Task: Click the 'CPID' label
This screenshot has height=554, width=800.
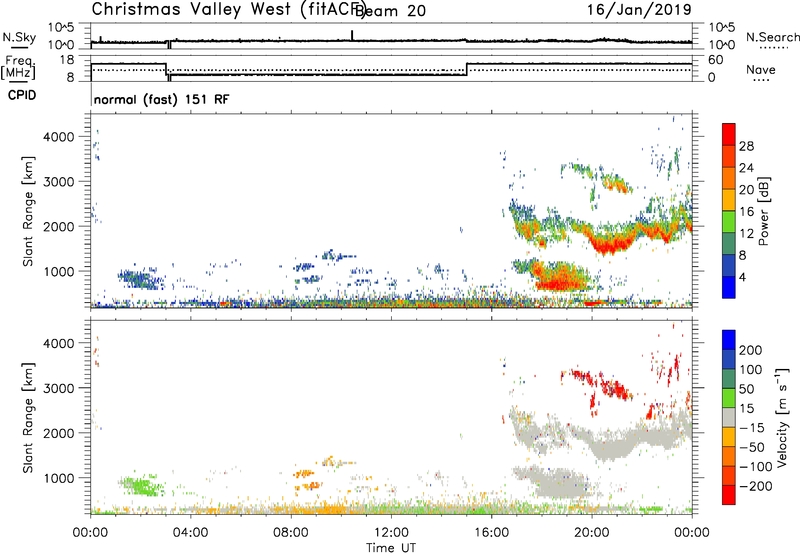Action: tap(22, 95)
